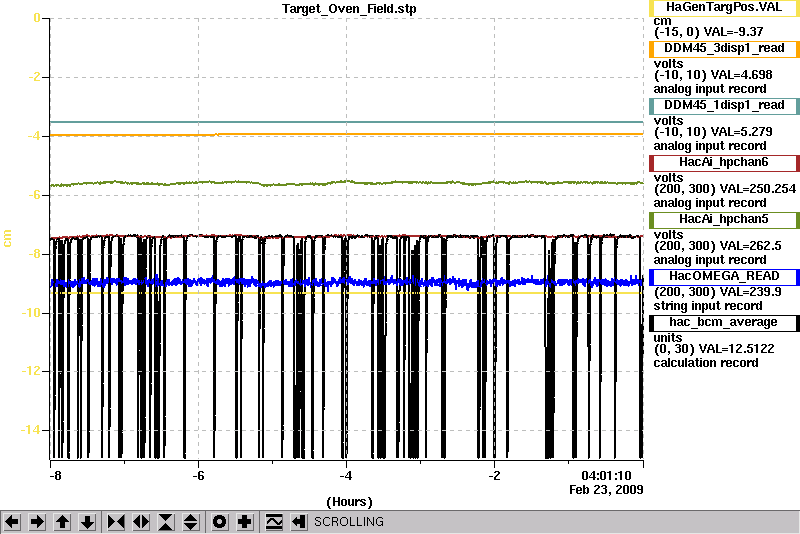Click the 'calculation record' description
Screen dimensions: 800x534
pos(706,363)
